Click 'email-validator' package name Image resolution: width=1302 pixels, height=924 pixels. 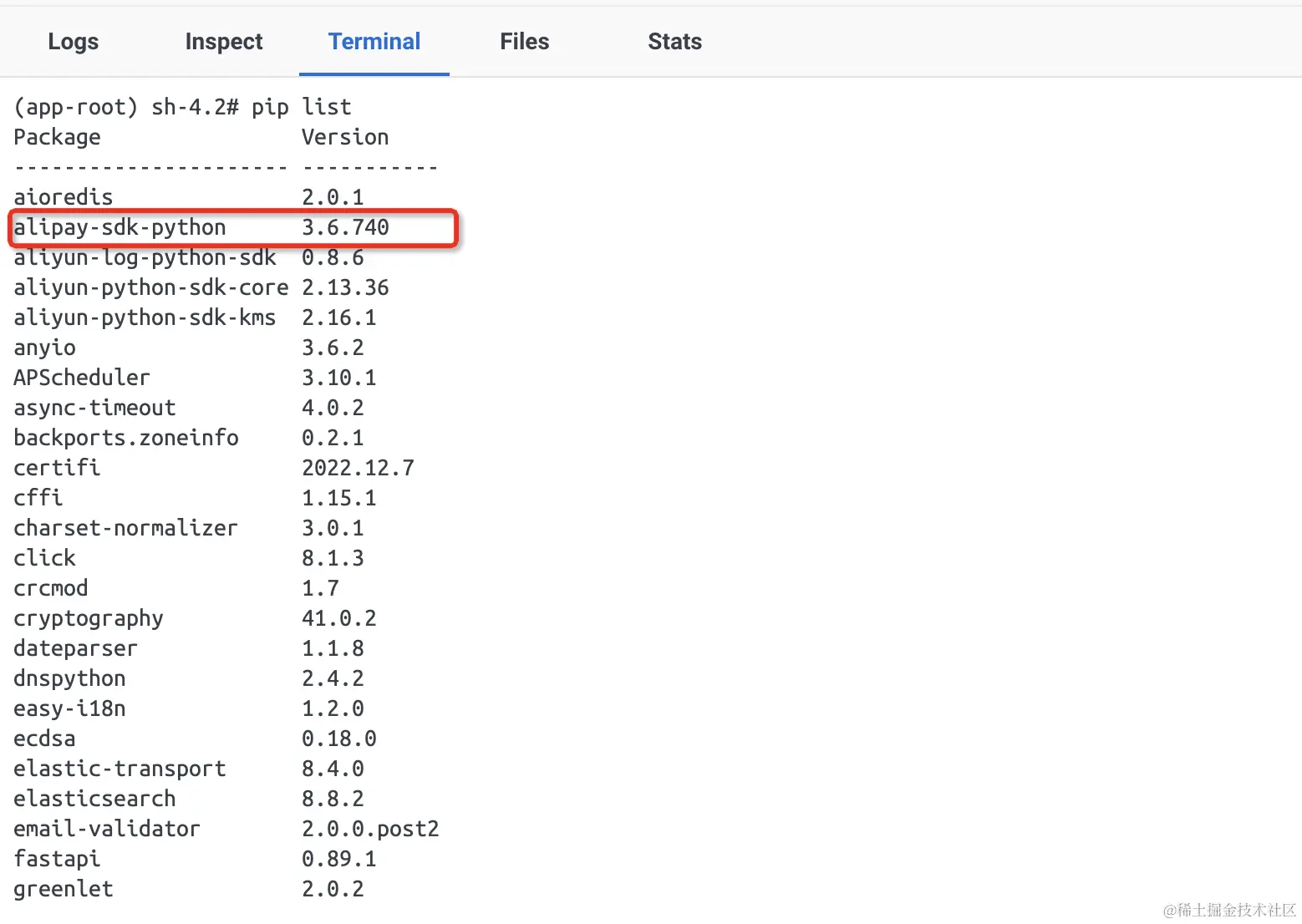coord(107,829)
